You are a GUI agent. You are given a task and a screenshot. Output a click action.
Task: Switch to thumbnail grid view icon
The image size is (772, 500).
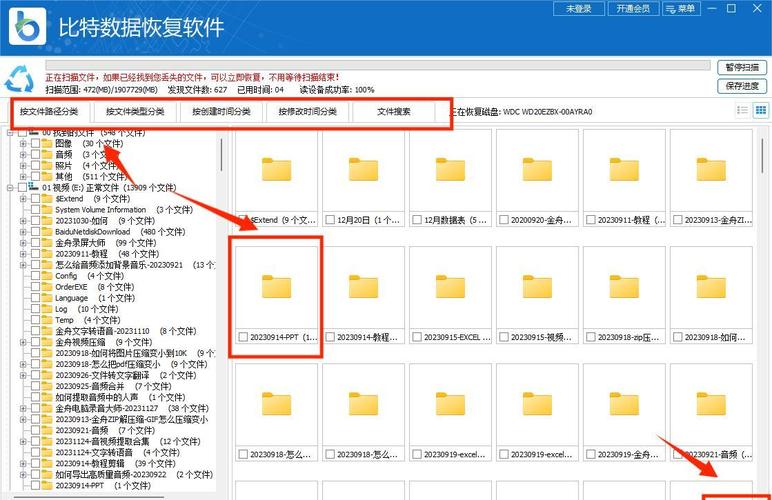(761, 110)
